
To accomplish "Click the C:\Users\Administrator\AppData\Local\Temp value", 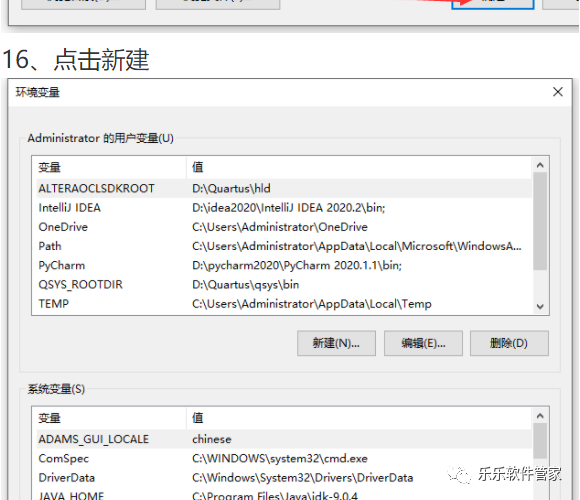I will [x=311, y=304].
